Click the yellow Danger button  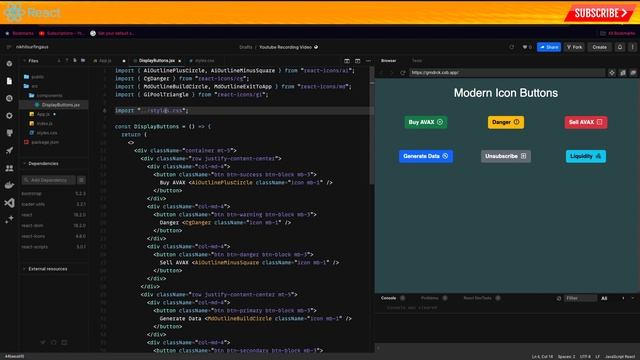point(506,122)
